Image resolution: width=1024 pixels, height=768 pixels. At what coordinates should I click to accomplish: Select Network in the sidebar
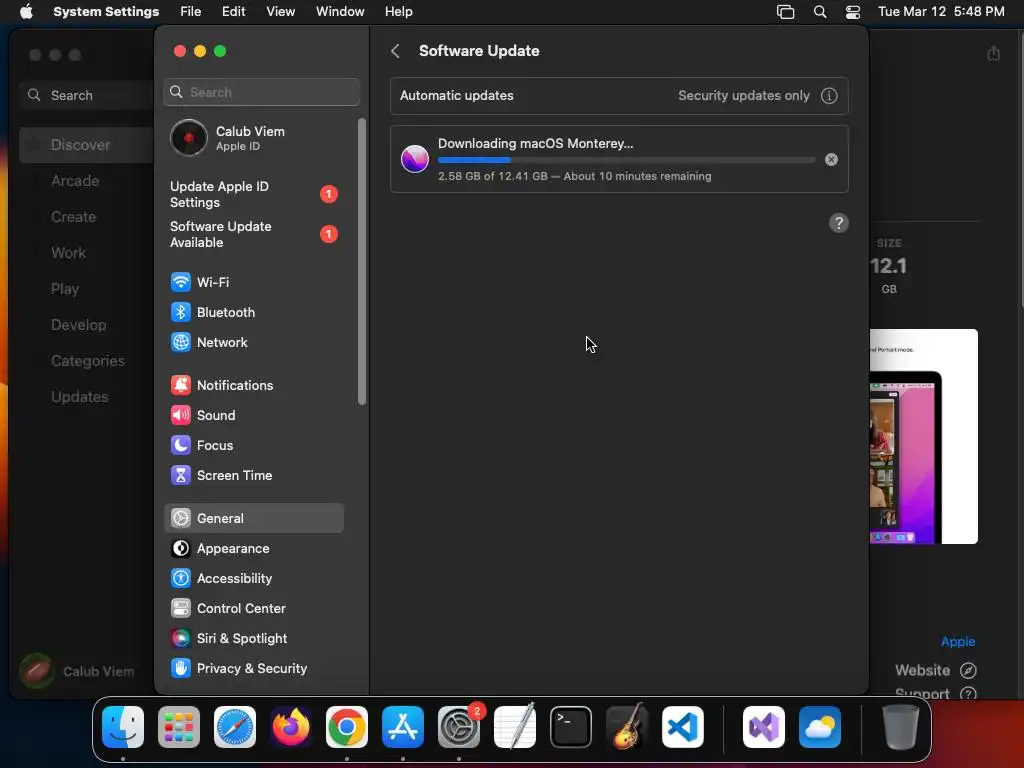pos(253,342)
